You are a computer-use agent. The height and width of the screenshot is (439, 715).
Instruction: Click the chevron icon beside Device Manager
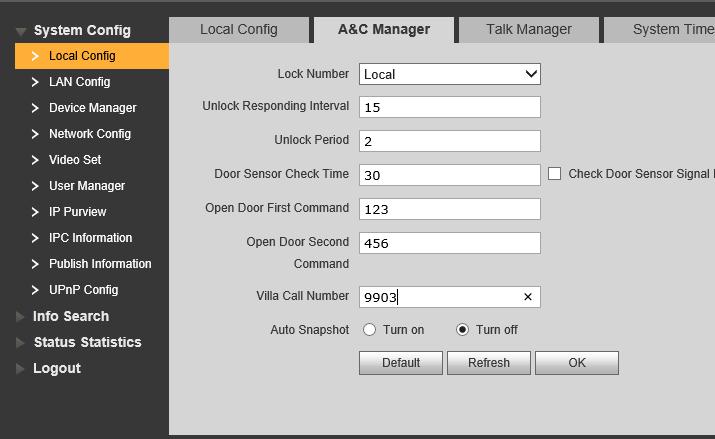pyautogui.click(x=35, y=108)
